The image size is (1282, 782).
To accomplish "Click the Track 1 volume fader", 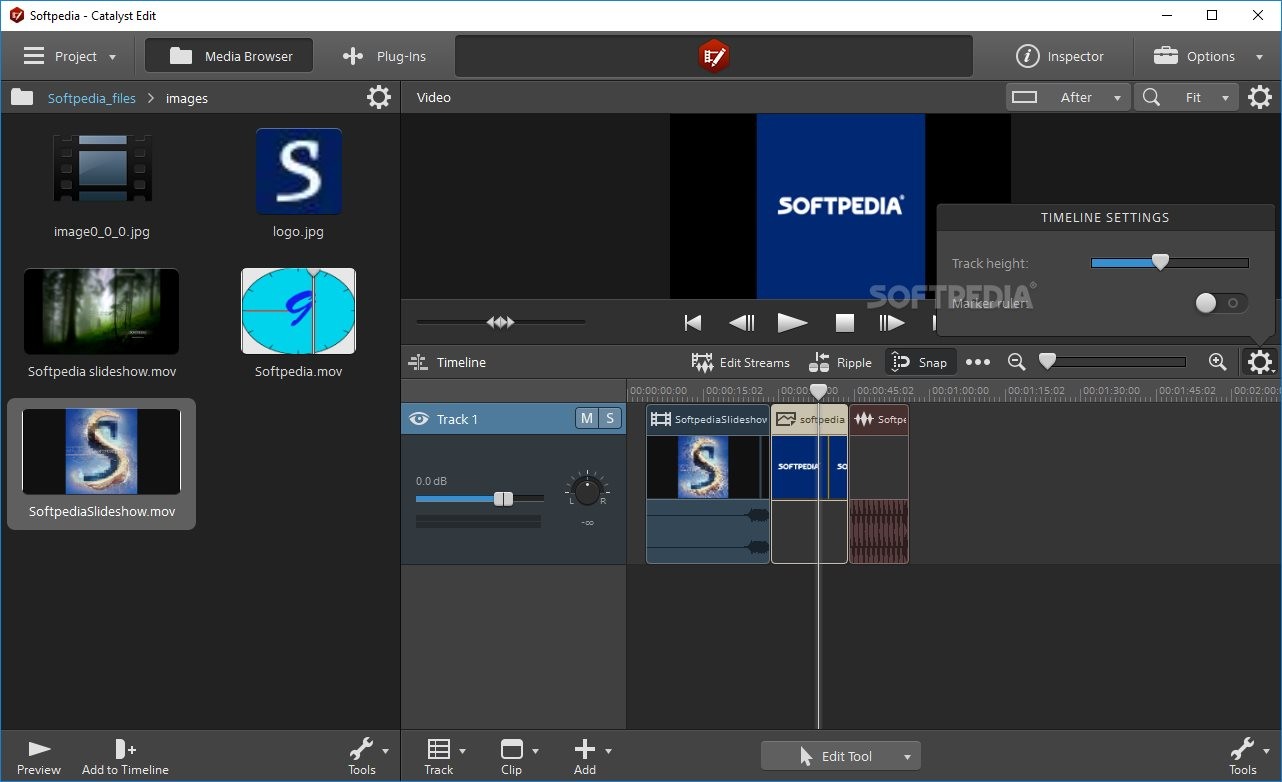I will click(503, 498).
